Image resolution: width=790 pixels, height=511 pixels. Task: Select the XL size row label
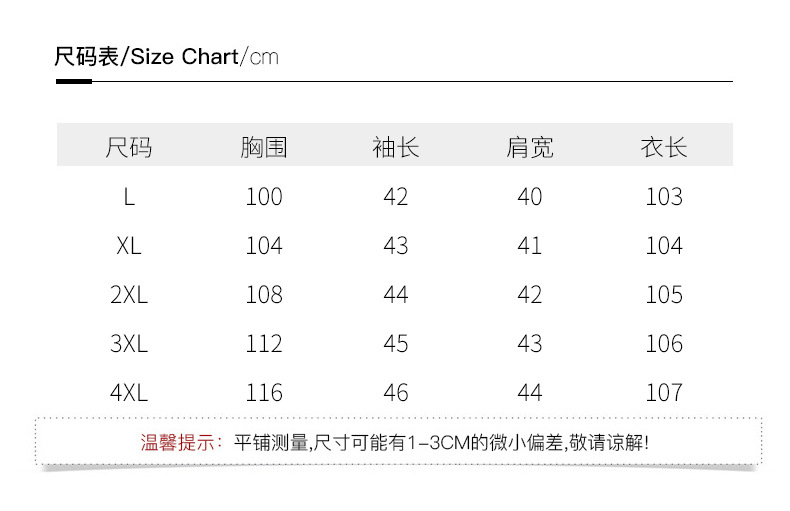point(129,246)
